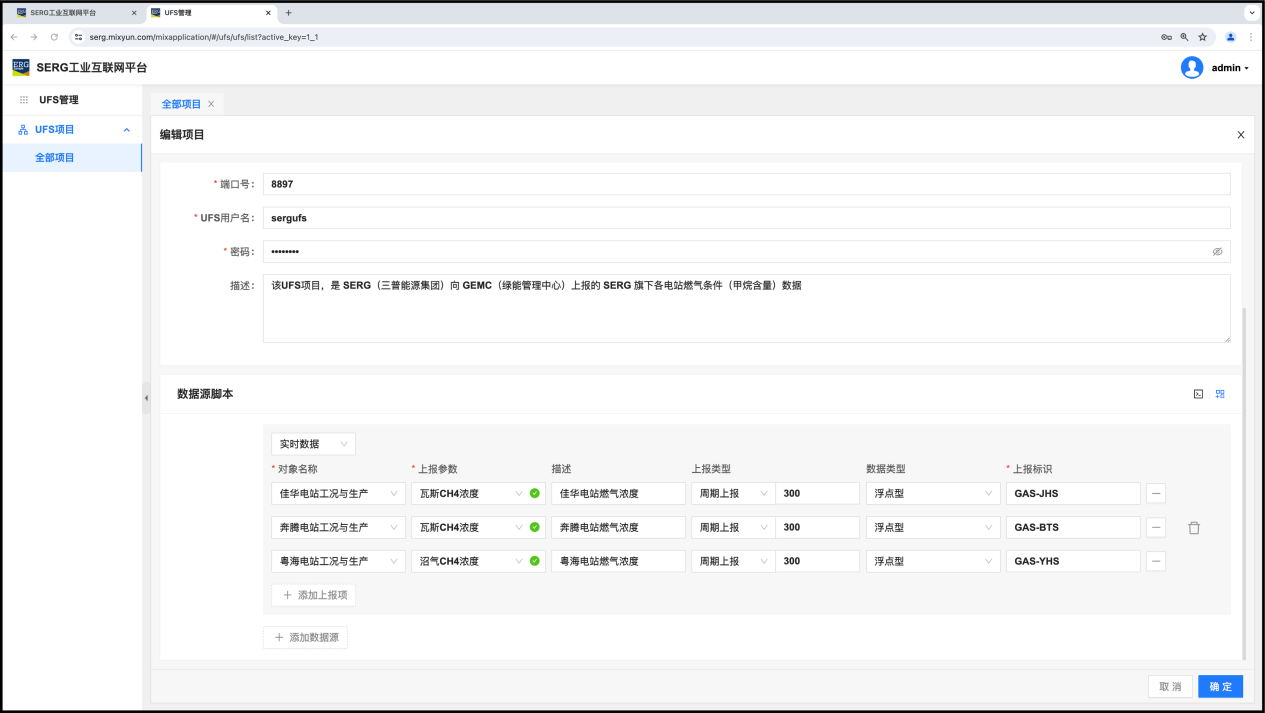Toggle password visibility eye icon

[1217, 252]
